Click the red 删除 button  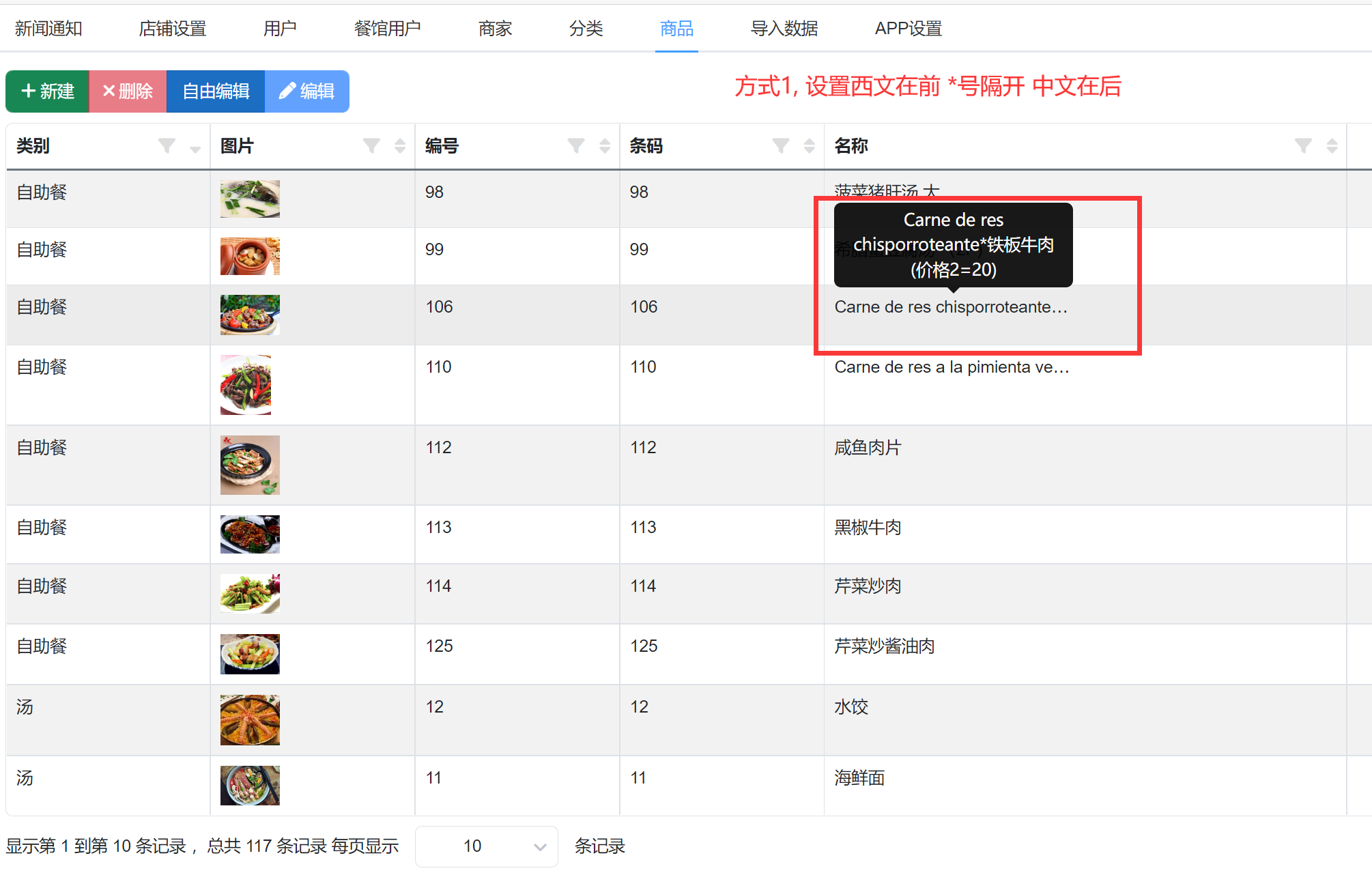tap(128, 91)
